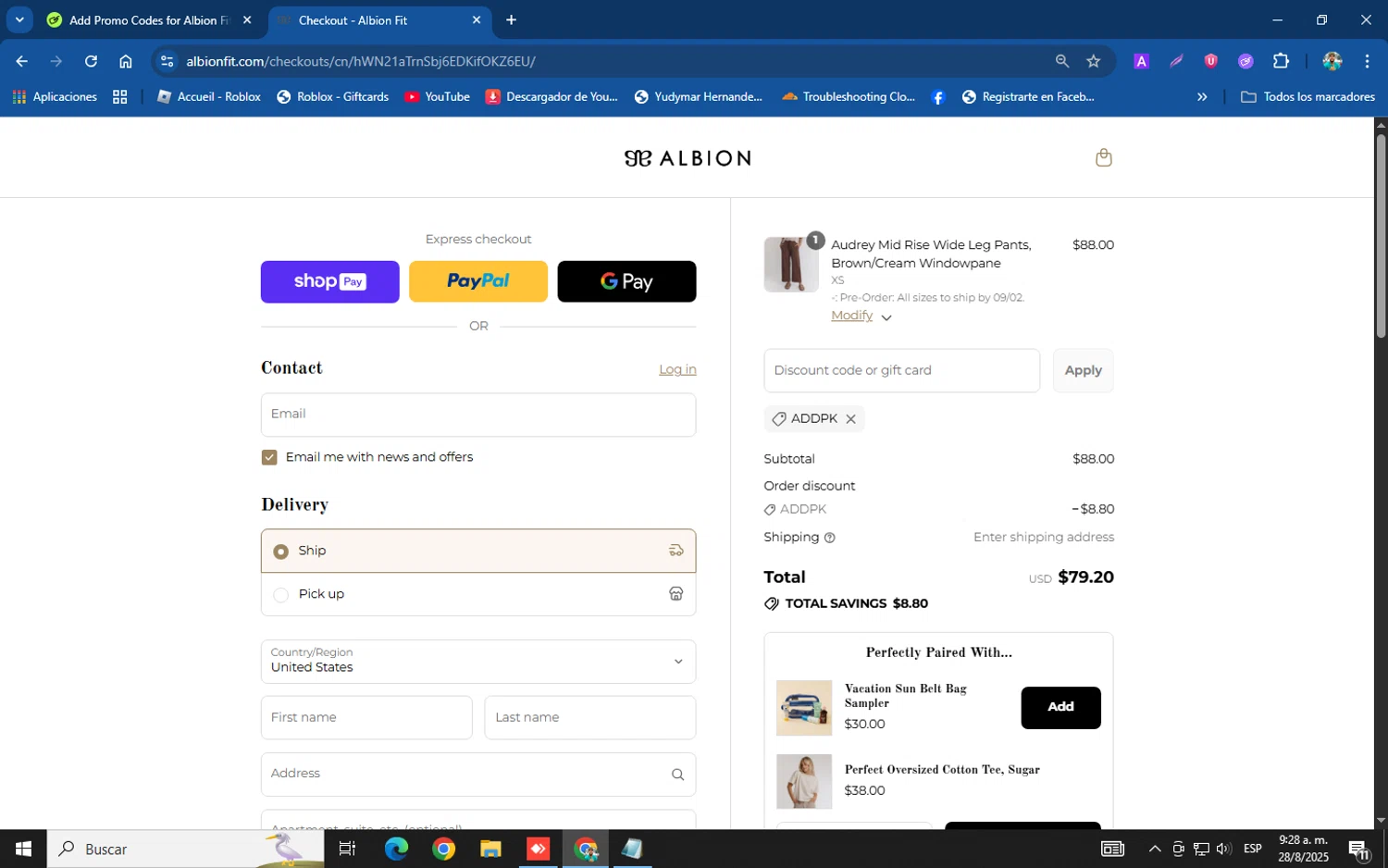Image resolution: width=1388 pixels, height=868 pixels.
Task: Open the feather quill extension icon
Action: pyautogui.click(x=1176, y=61)
